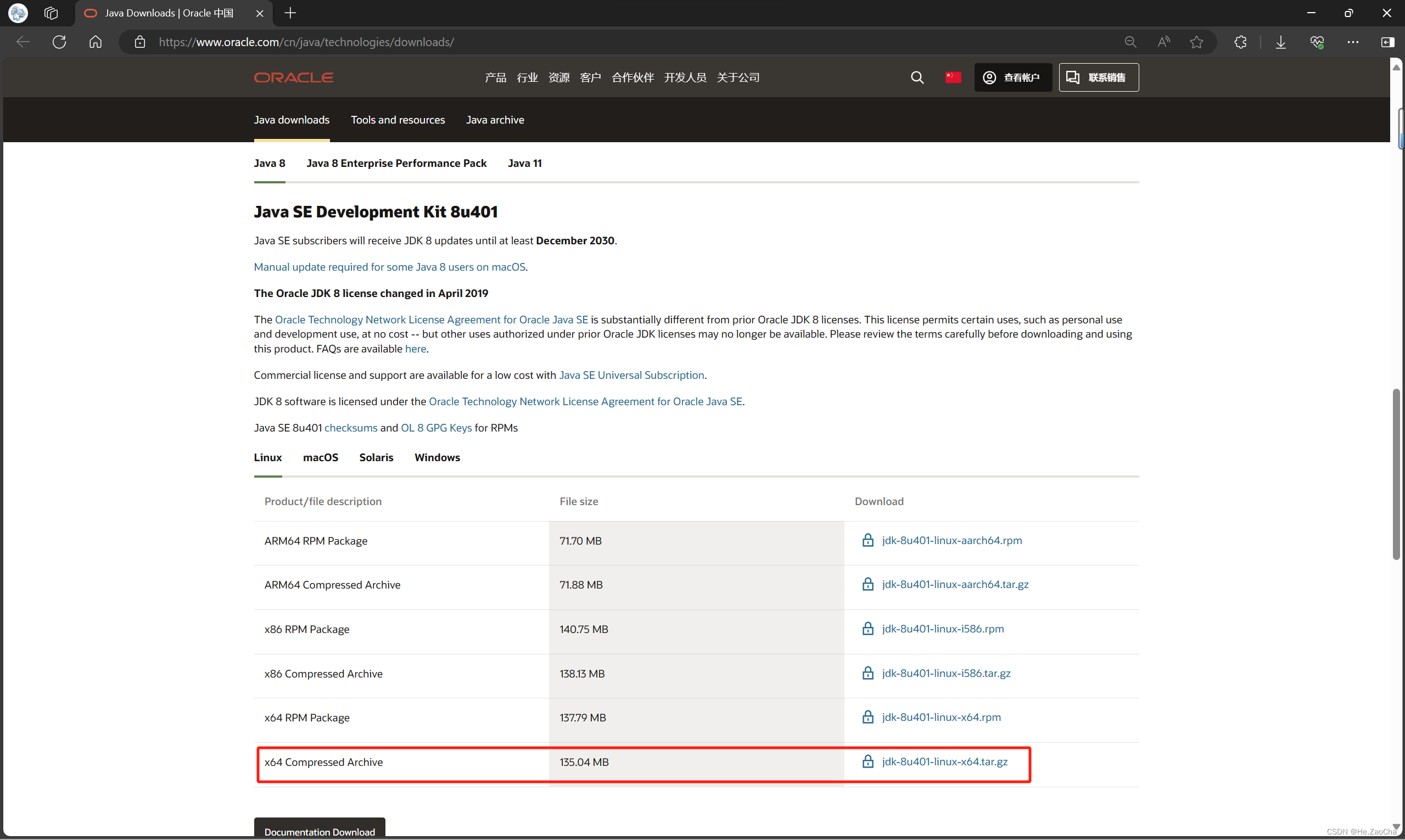
Task: Open the 资源 menu
Action: pyautogui.click(x=559, y=77)
